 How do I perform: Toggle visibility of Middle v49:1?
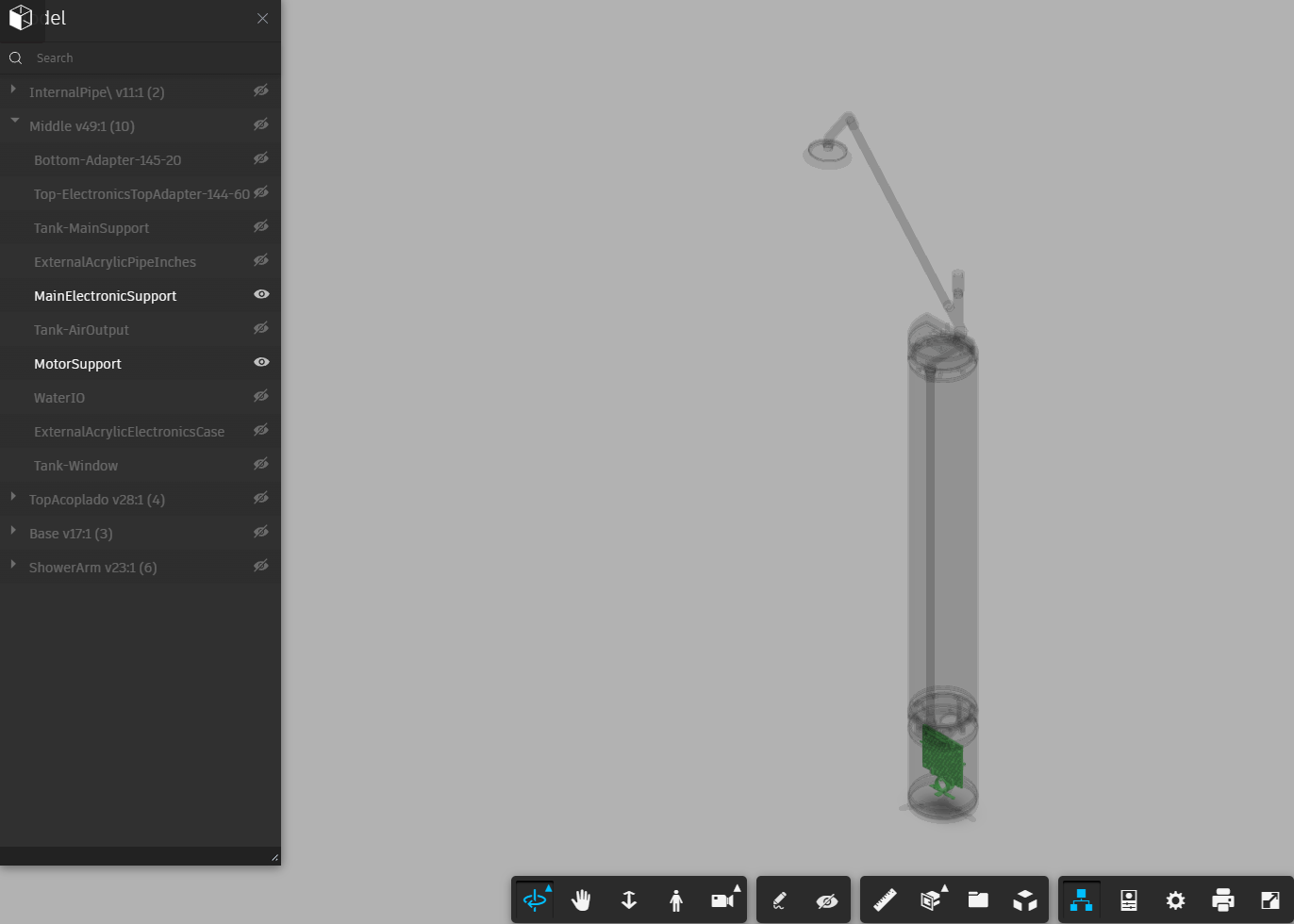[261, 124]
